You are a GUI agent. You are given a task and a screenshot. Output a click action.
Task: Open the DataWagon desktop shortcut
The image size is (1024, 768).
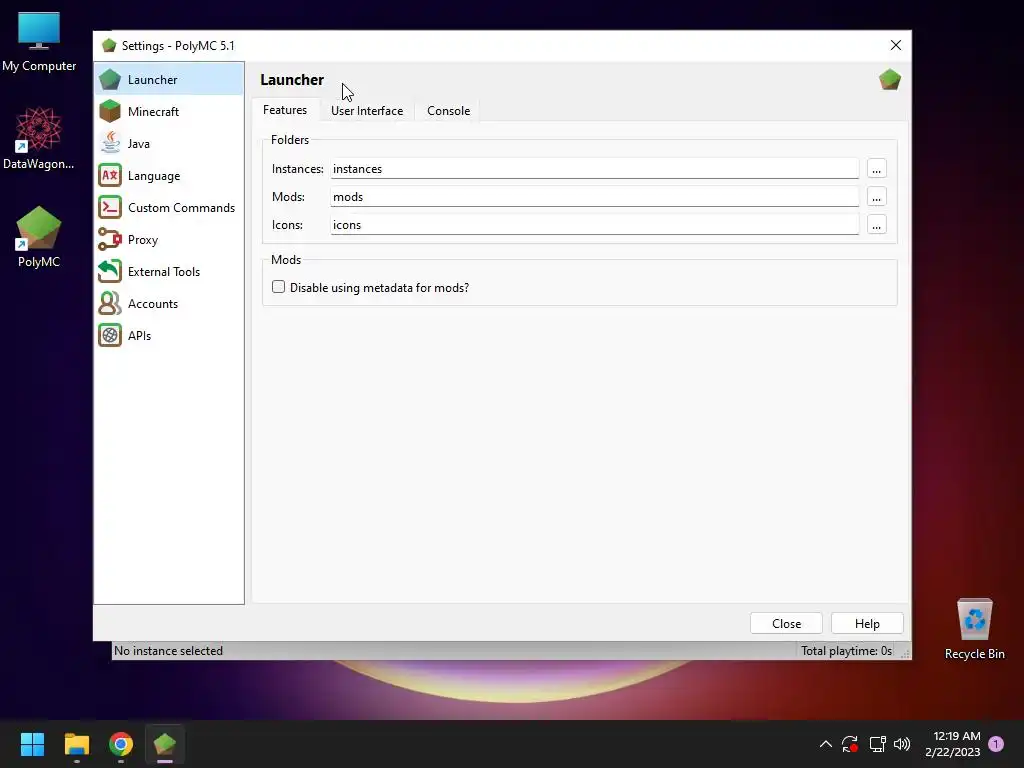coord(39,138)
